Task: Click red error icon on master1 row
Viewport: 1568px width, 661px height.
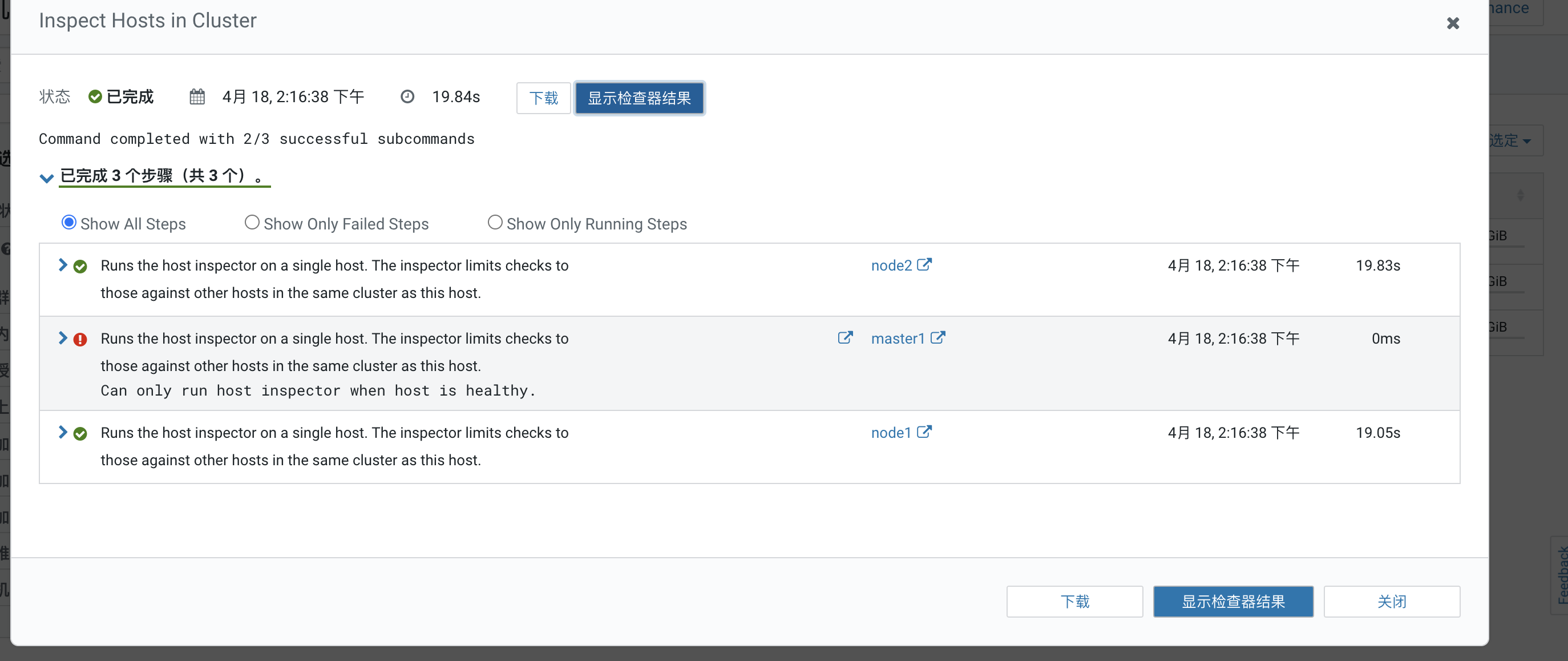Action: point(80,340)
